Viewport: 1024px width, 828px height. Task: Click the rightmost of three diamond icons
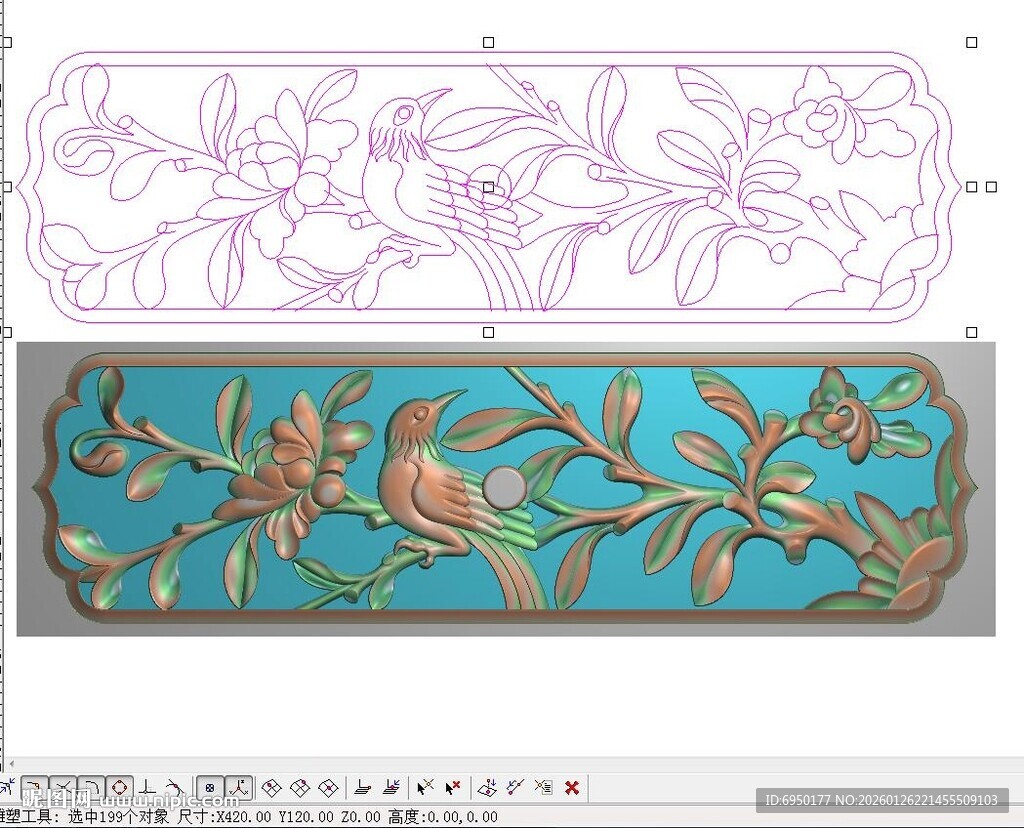[327, 788]
